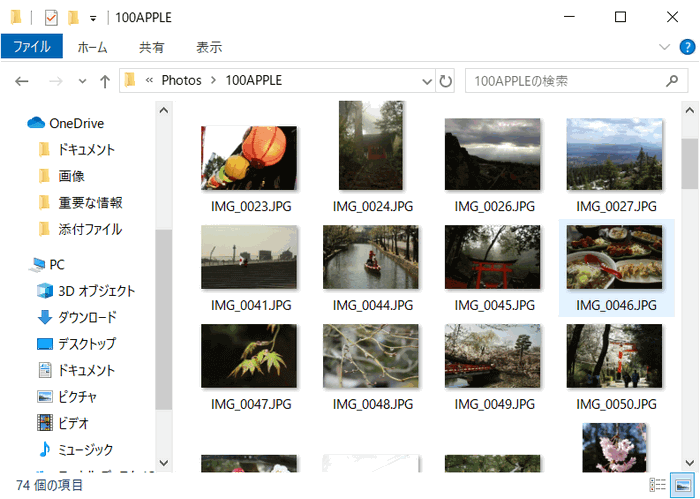This screenshot has width=700, height=499.
Task: Select OneDrive in the navigation pane
Action: pos(66,123)
